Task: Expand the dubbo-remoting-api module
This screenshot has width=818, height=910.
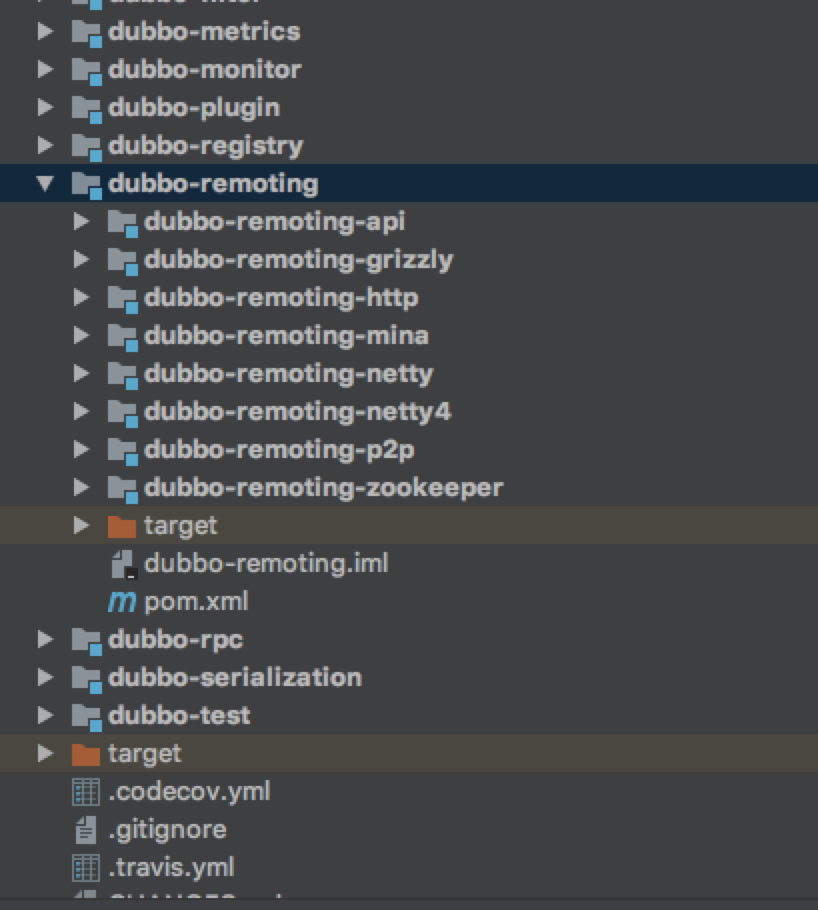Action: 81,222
